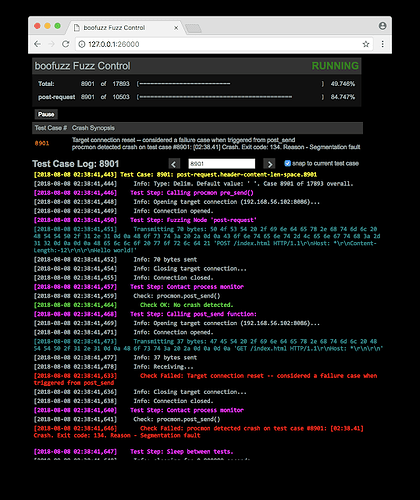Open the Chrome profile avatar icon
420x500 pixels.
[382, 26]
